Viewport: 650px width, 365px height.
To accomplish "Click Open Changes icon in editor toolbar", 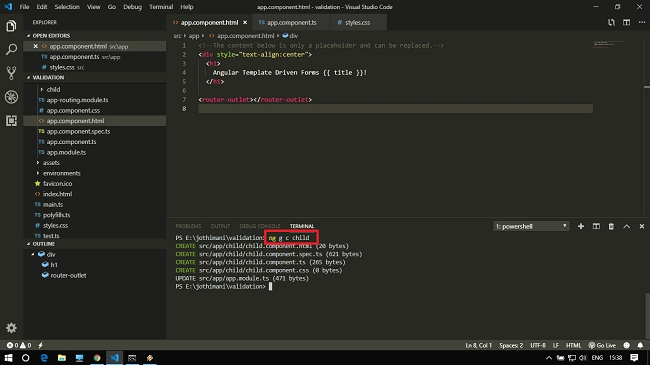I will tap(611, 22).
